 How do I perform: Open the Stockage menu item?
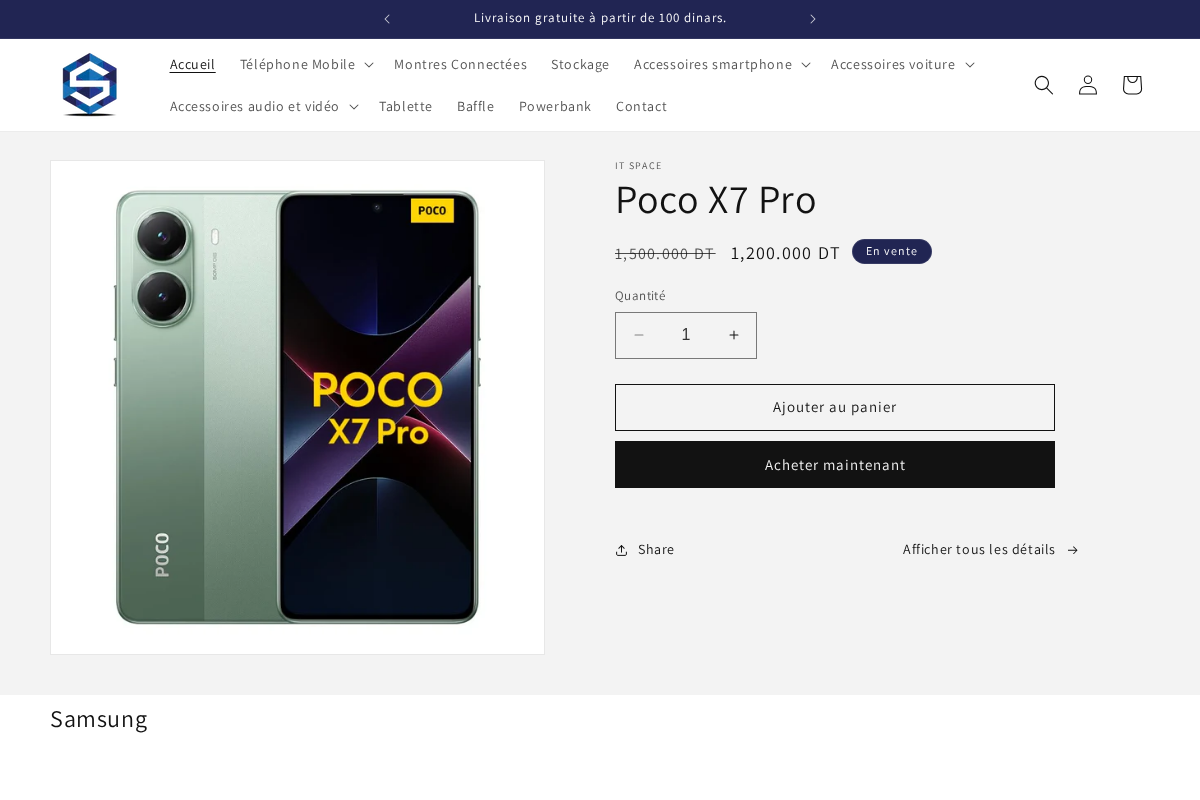pos(580,64)
